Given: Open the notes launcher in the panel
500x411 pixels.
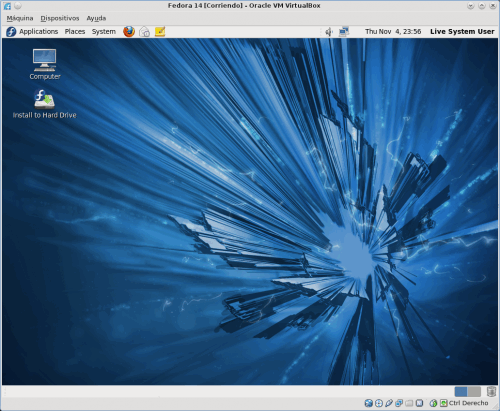Looking at the screenshot, I should pos(160,32).
